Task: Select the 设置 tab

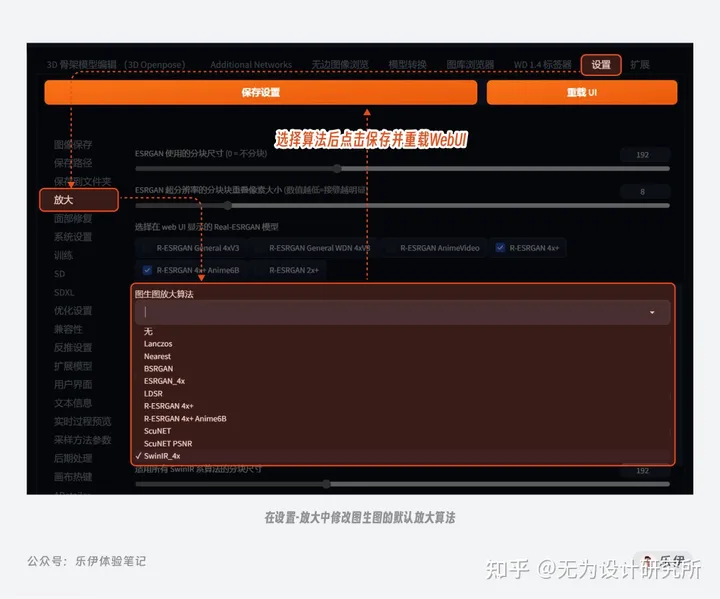Action: click(x=601, y=65)
